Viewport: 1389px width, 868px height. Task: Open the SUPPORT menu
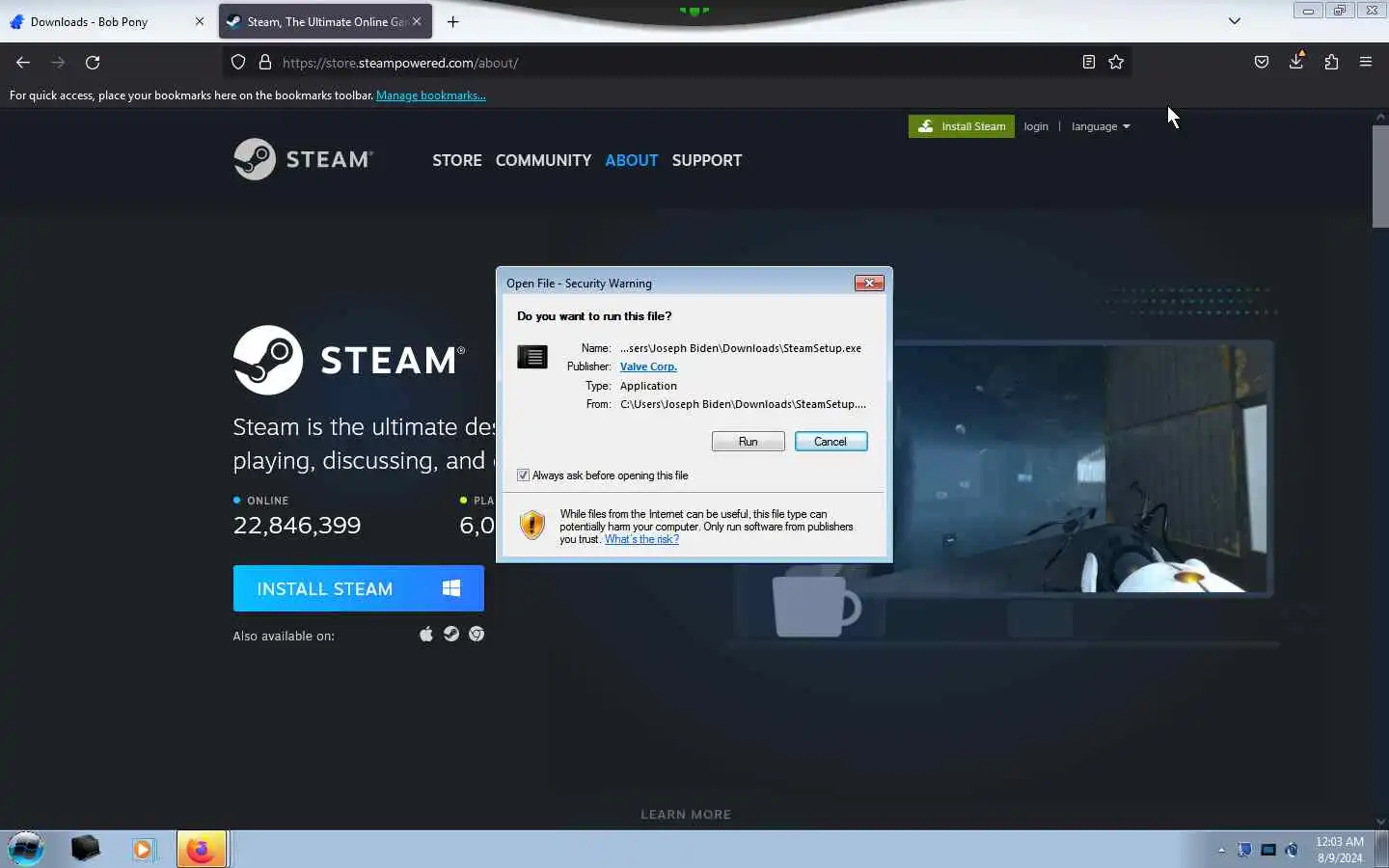707,160
